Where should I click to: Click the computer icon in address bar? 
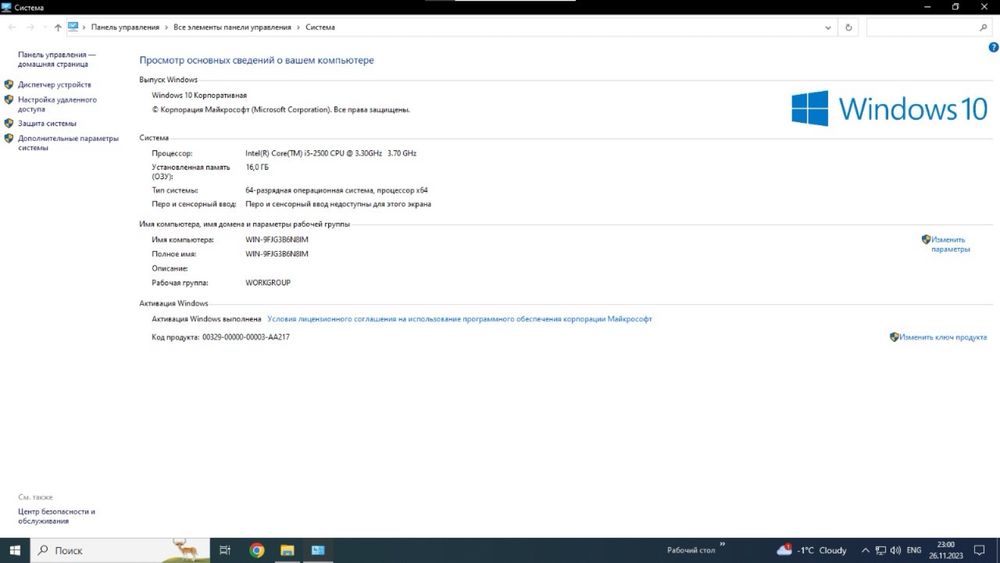coord(73,27)
